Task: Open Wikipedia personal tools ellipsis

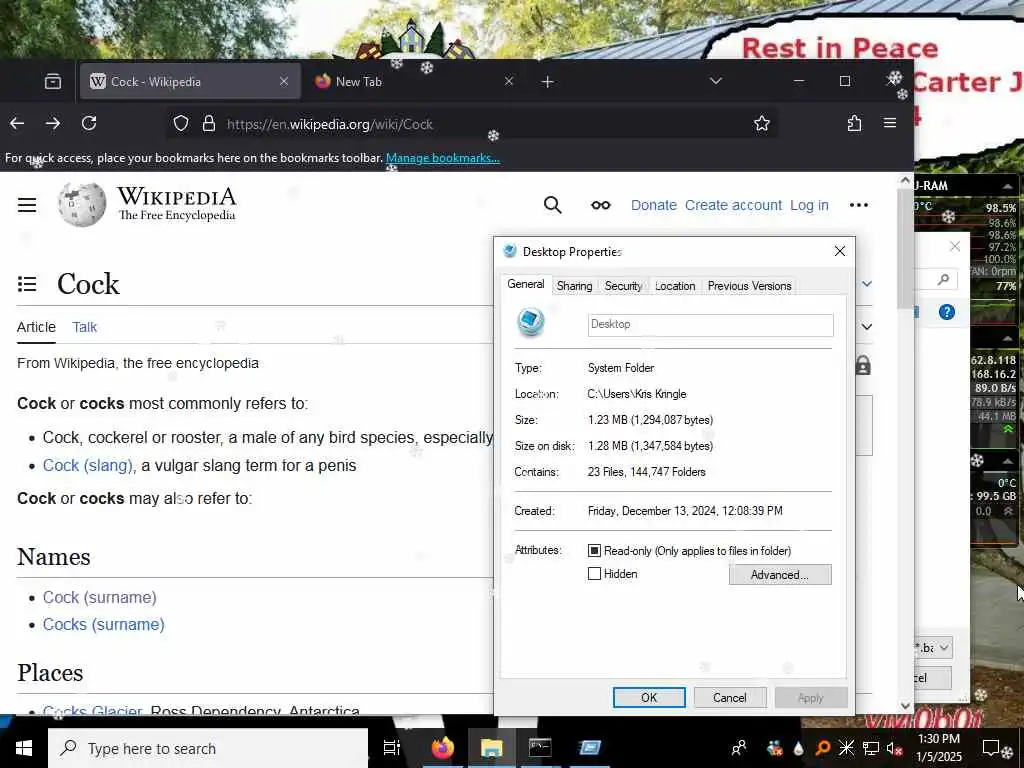Action: (859, 205)
